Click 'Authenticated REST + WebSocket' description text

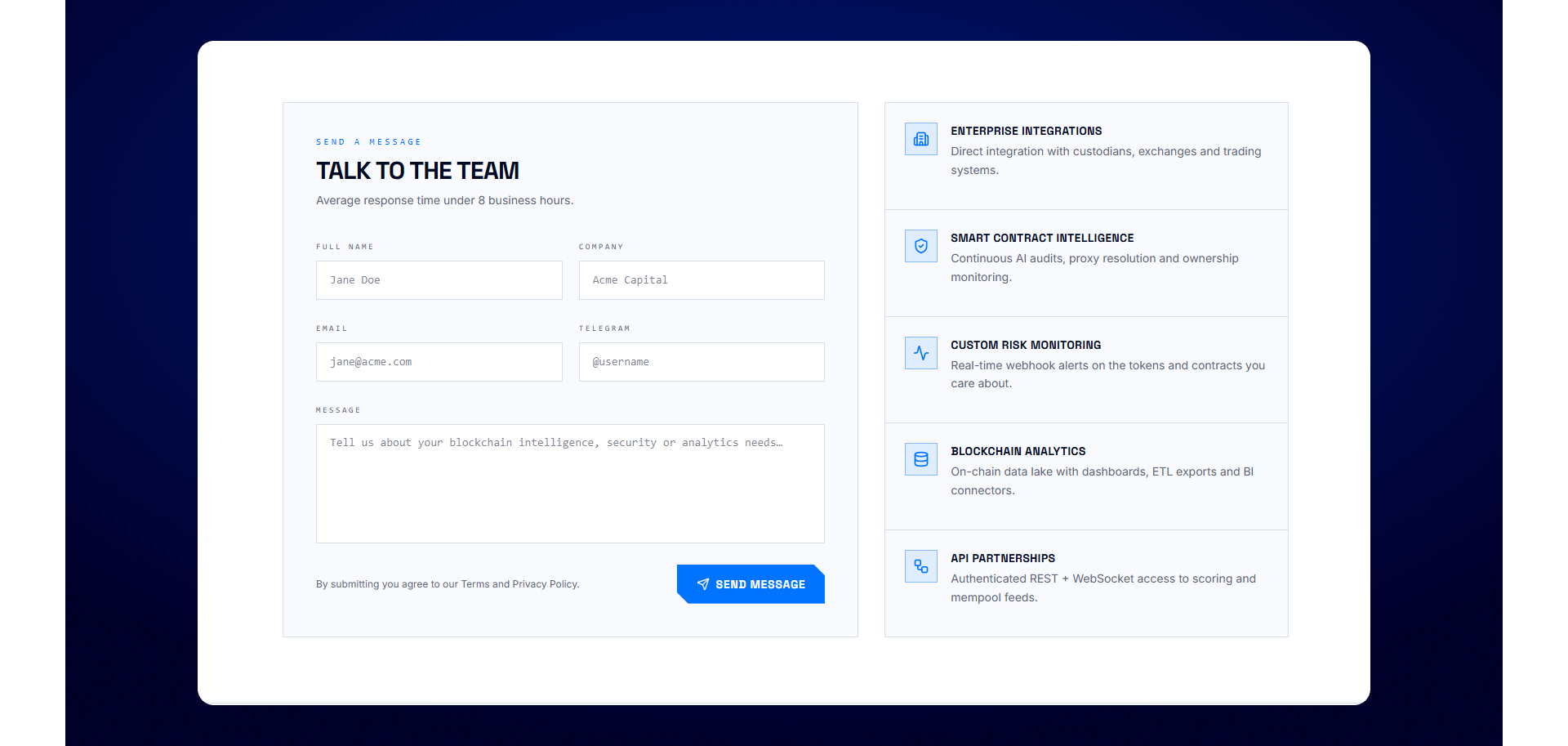point(1103,588)
